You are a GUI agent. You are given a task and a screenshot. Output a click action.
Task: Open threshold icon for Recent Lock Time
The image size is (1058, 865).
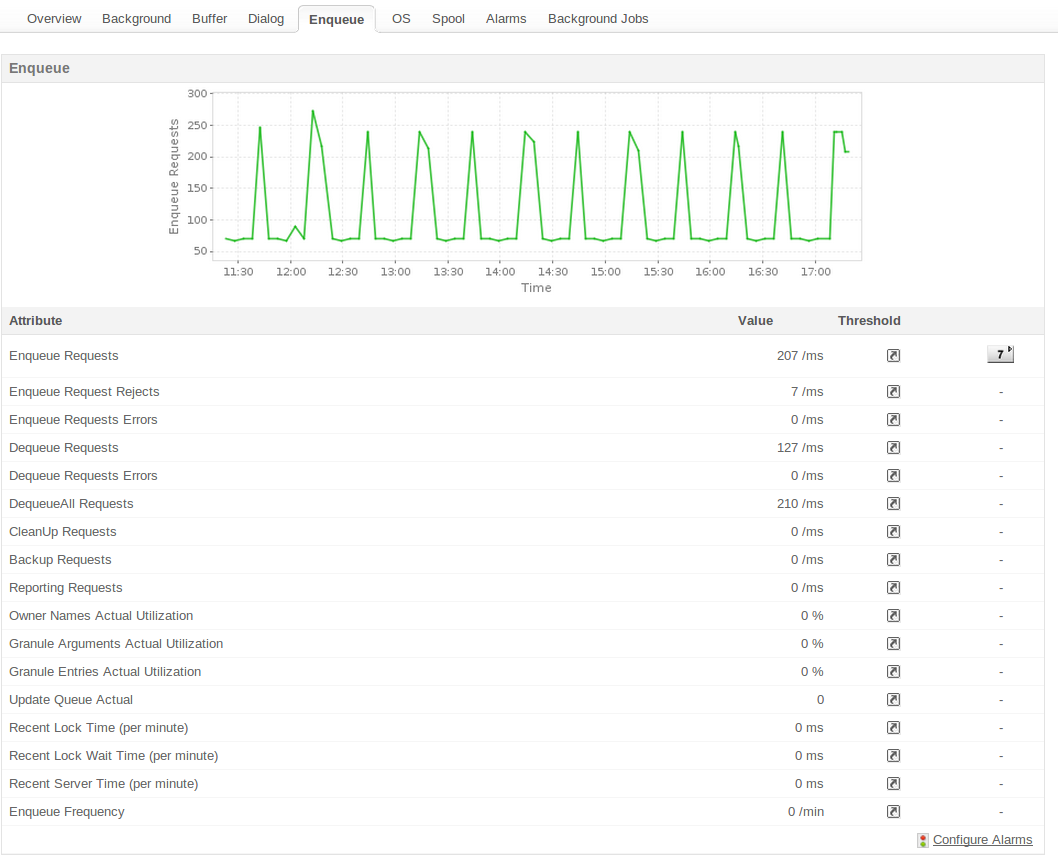pyautogui.click(x=893, y=728)
